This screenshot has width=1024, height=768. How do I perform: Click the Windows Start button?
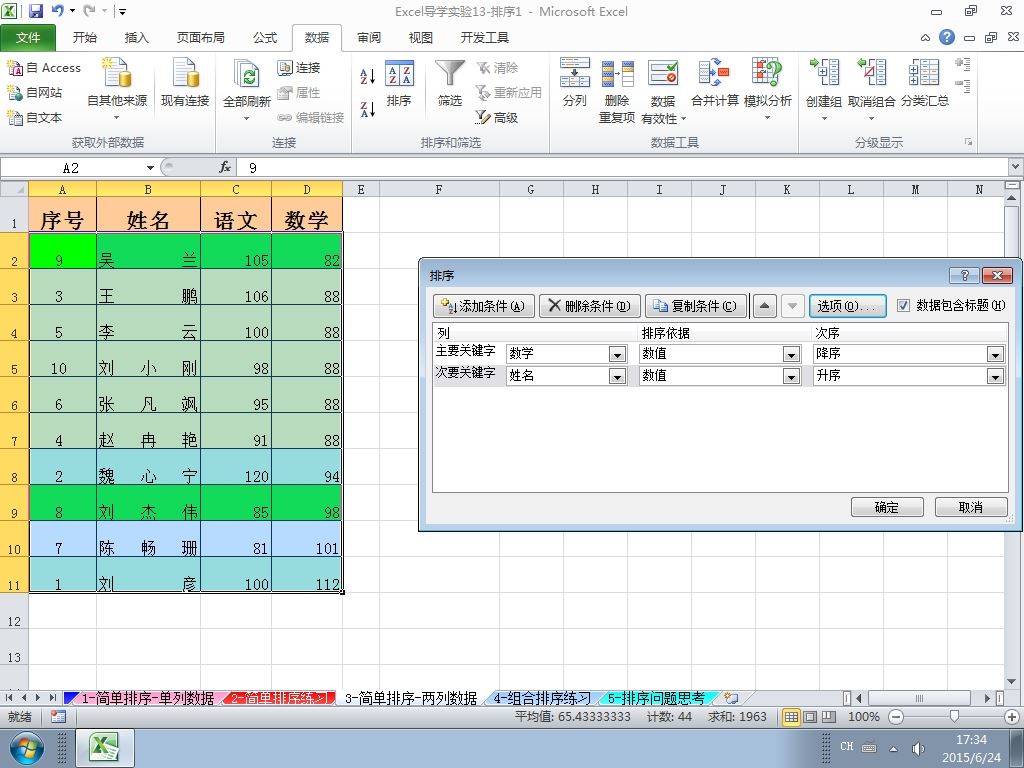[x=25, y=748]
